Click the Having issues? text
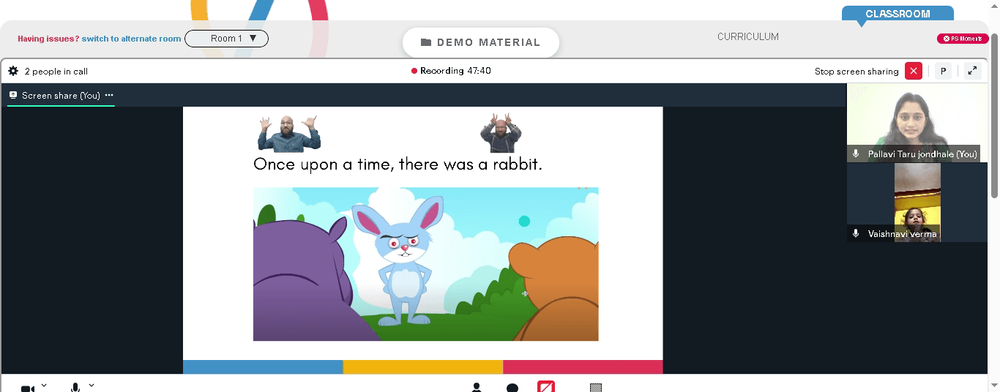 click(x=48, y=39)
